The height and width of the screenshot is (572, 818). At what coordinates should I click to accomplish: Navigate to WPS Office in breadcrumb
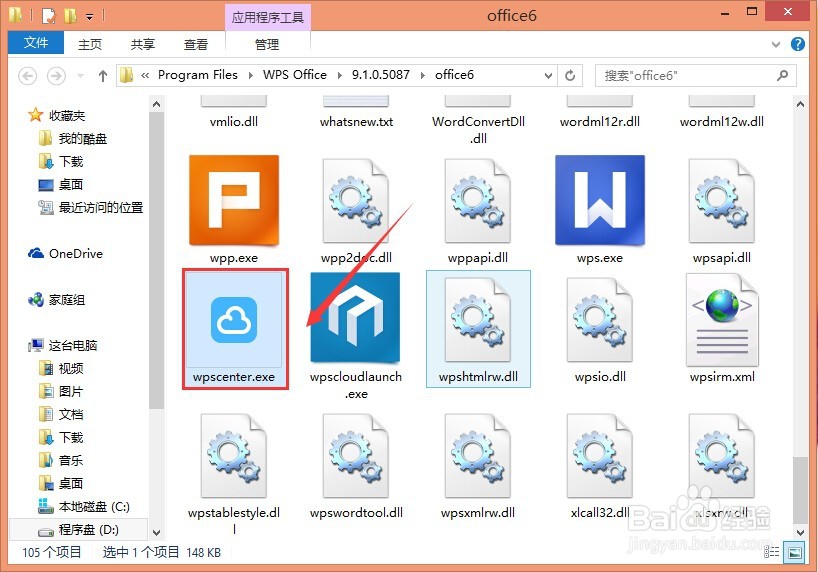[x=295, y=75]
